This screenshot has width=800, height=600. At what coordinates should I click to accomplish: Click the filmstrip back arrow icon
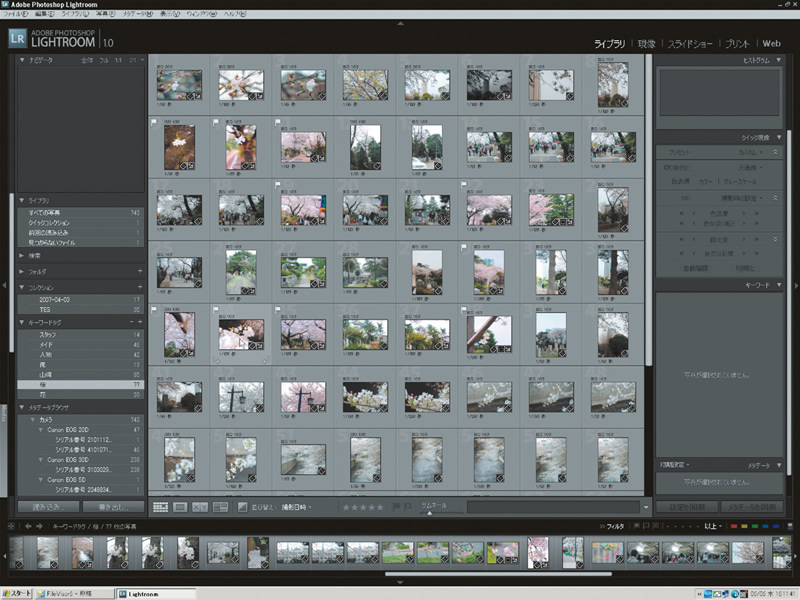[x=27, y=525]
